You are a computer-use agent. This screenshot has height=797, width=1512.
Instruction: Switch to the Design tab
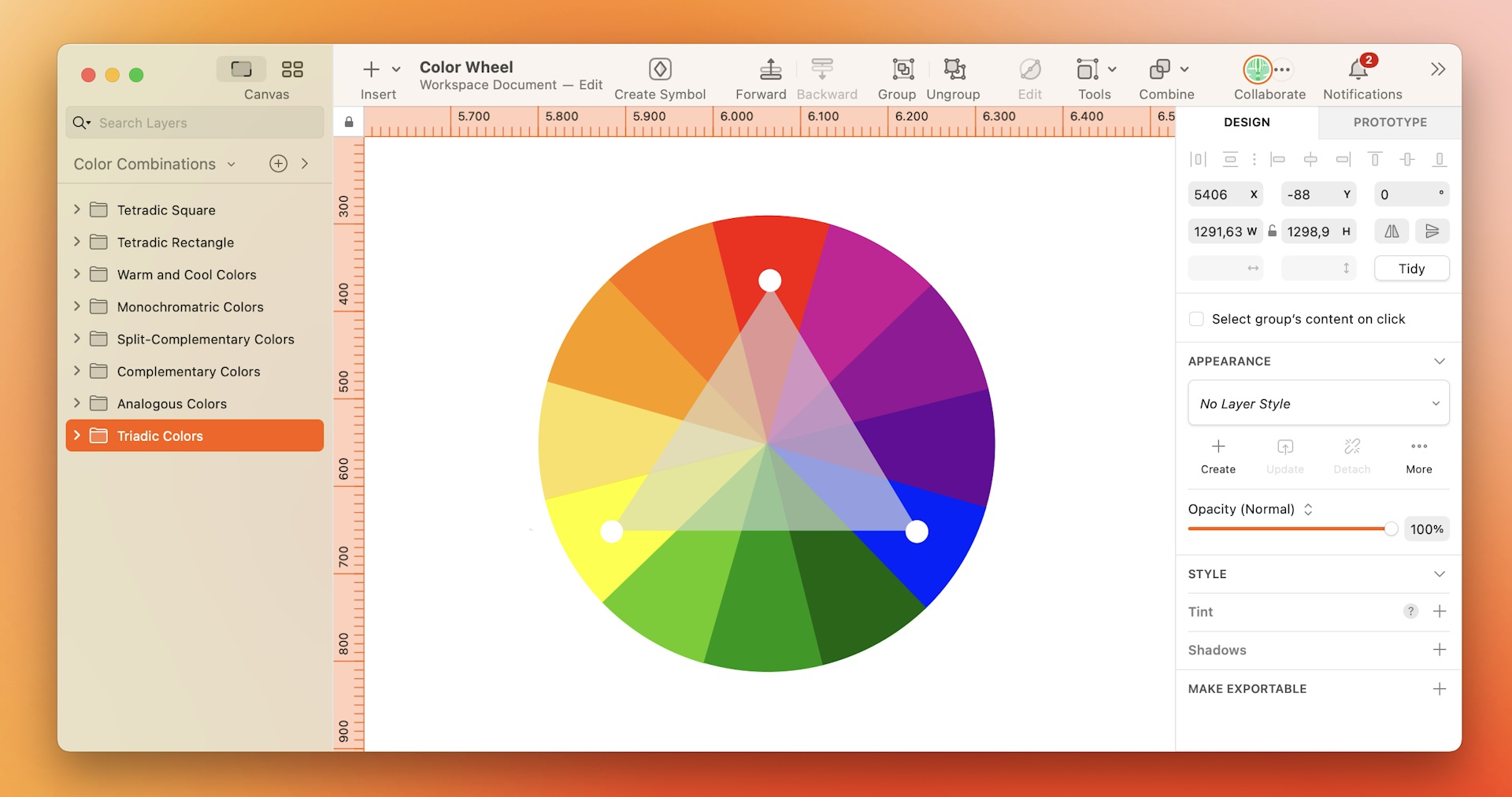1245,122
